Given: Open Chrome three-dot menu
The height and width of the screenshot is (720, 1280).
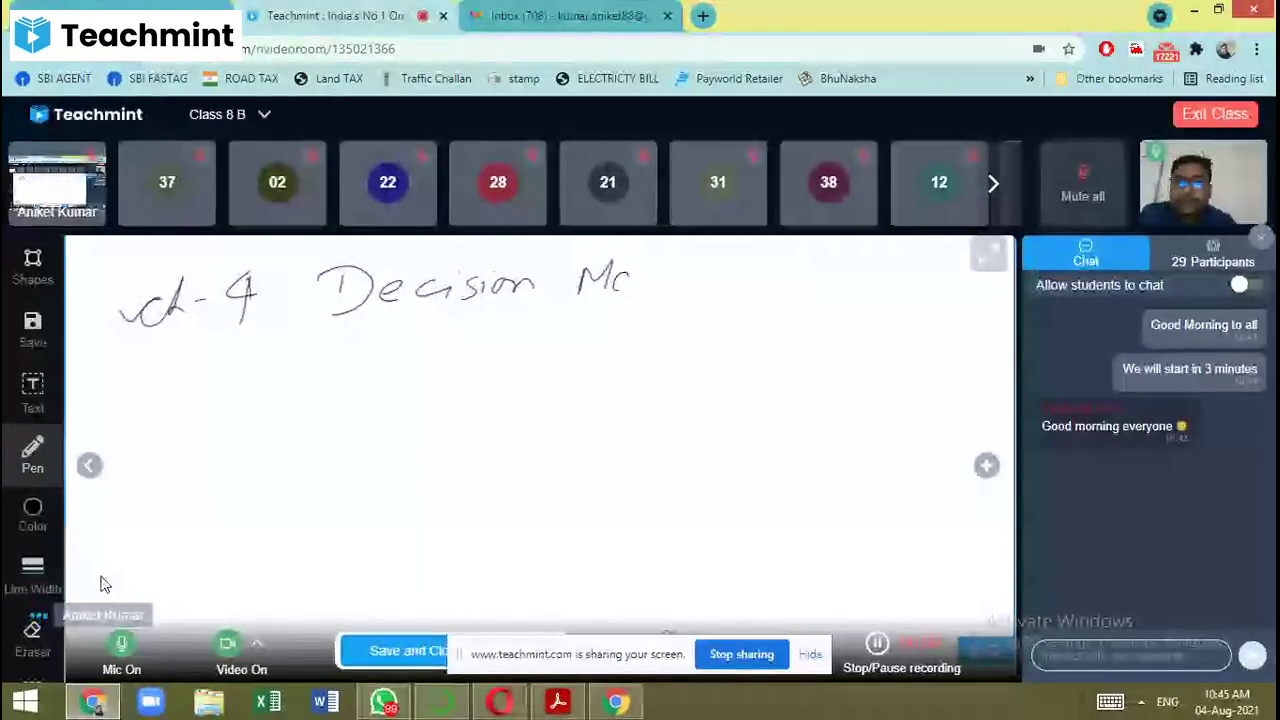Looking at the screenshot, I should (1257, 49).
